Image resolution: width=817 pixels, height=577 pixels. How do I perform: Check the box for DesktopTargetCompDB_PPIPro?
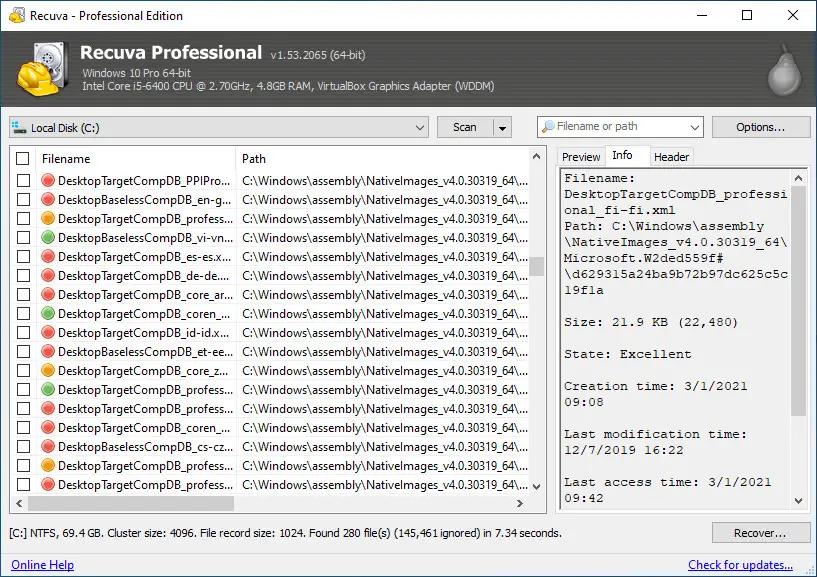click(23, 181)
